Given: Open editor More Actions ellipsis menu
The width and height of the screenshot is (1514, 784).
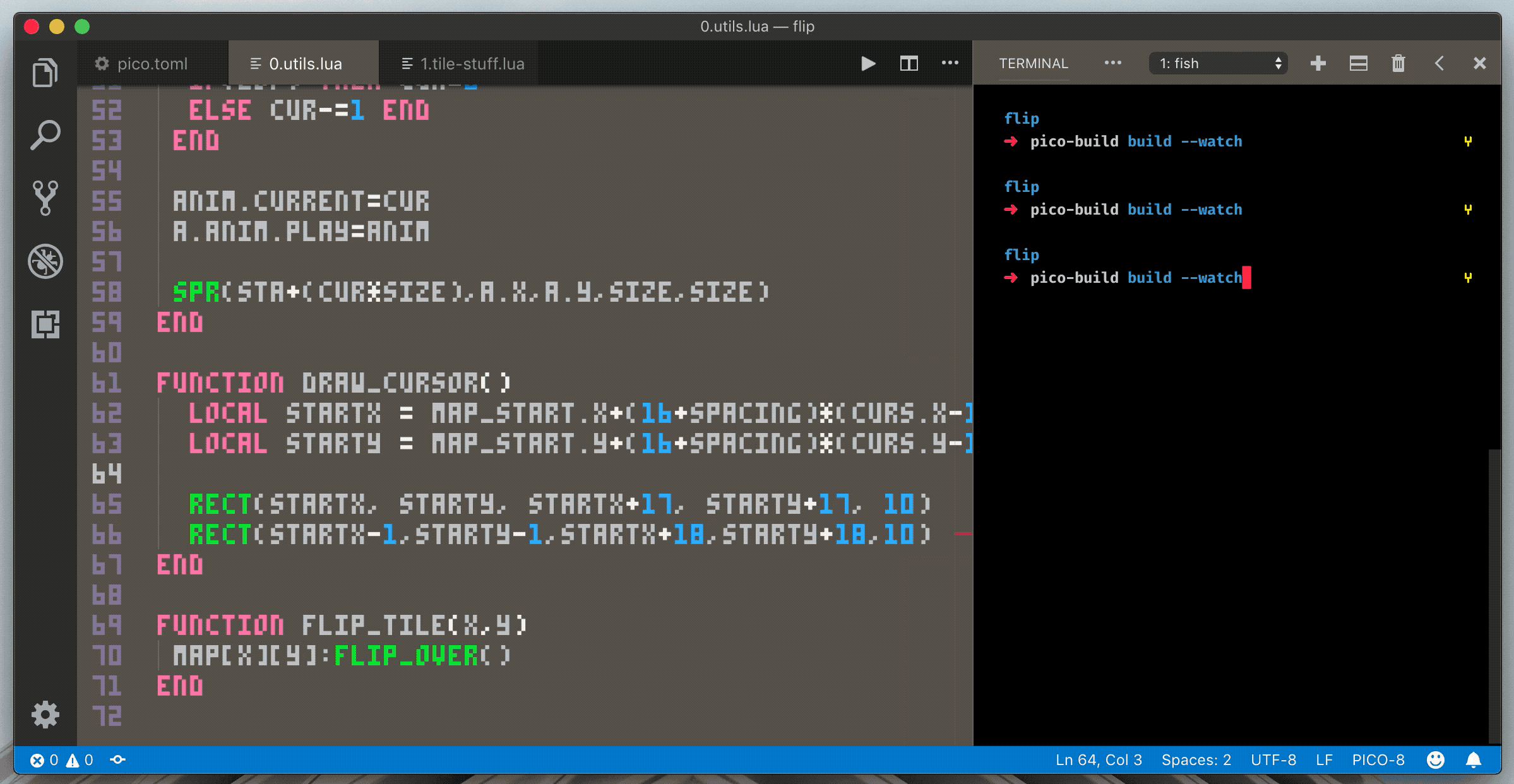Looking at the screenshot, I should pos(950,64).
